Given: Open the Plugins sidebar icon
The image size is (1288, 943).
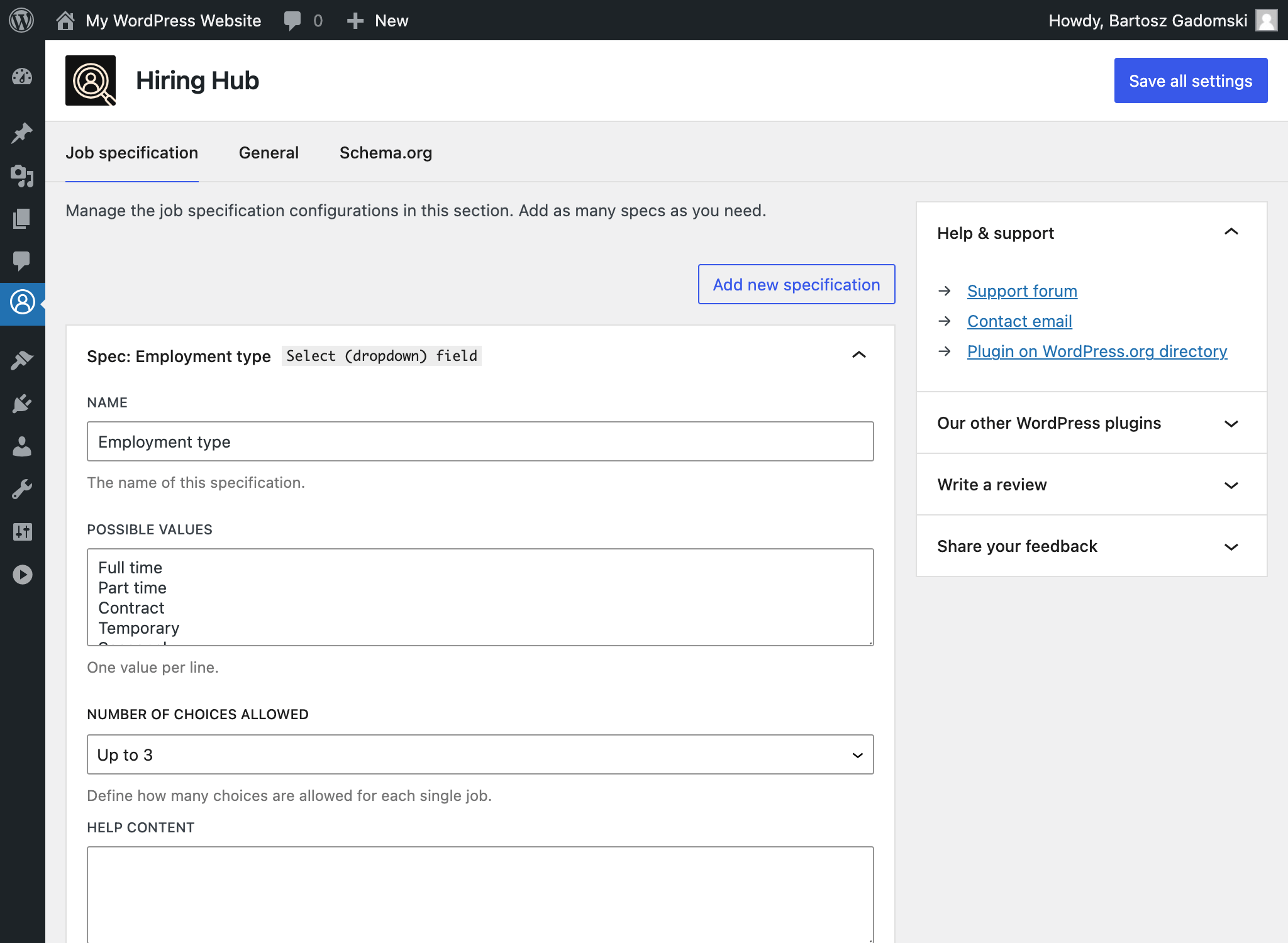Looking at the screenshot, I should click(22, 403).
